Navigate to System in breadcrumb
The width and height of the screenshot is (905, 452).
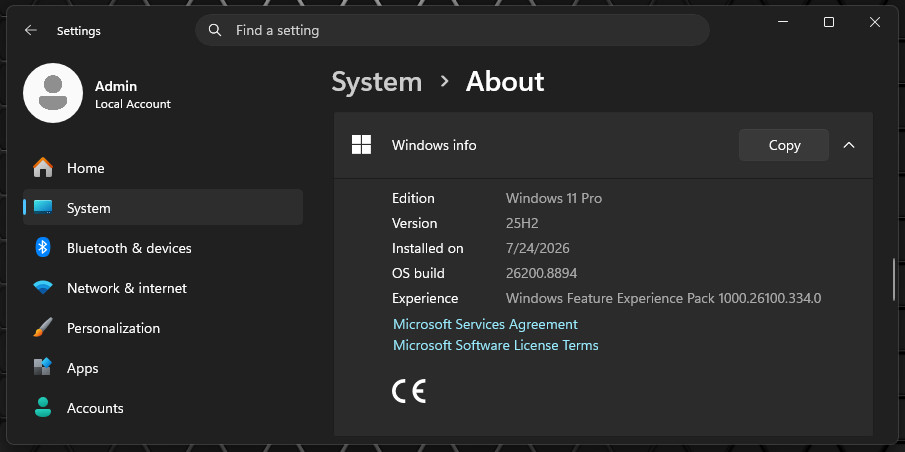[376, 82]
